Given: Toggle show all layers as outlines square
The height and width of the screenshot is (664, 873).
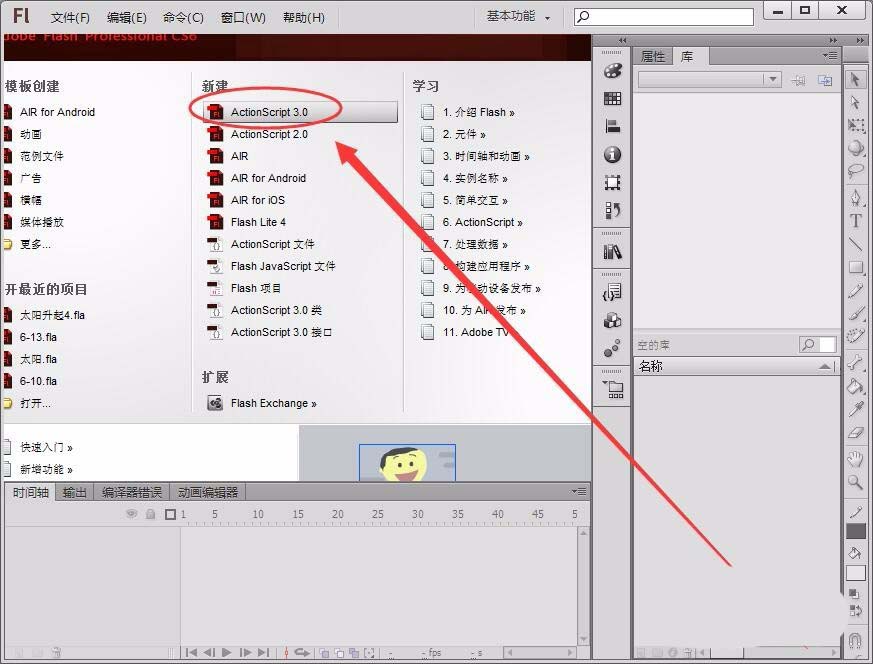Looking at the screenshot, I should pyautogui.click(x=170, y=514).
